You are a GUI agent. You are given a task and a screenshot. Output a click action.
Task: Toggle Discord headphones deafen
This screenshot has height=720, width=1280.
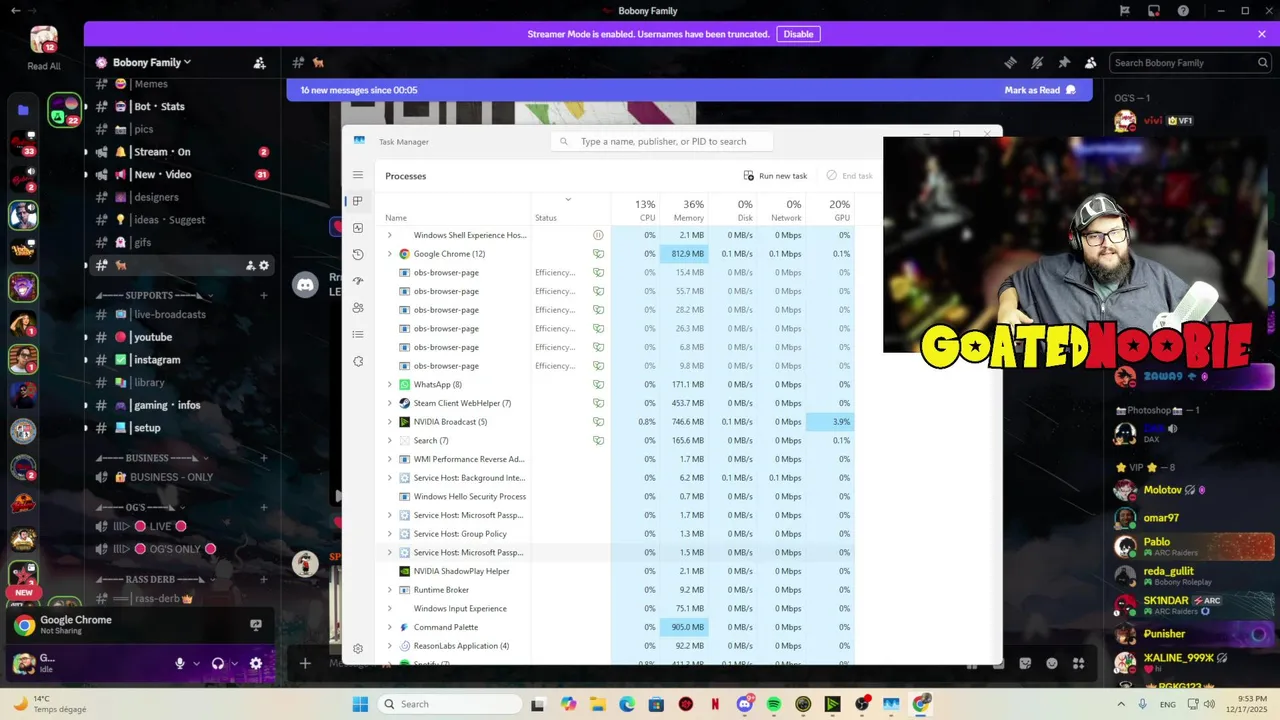(x=217, y=663)
